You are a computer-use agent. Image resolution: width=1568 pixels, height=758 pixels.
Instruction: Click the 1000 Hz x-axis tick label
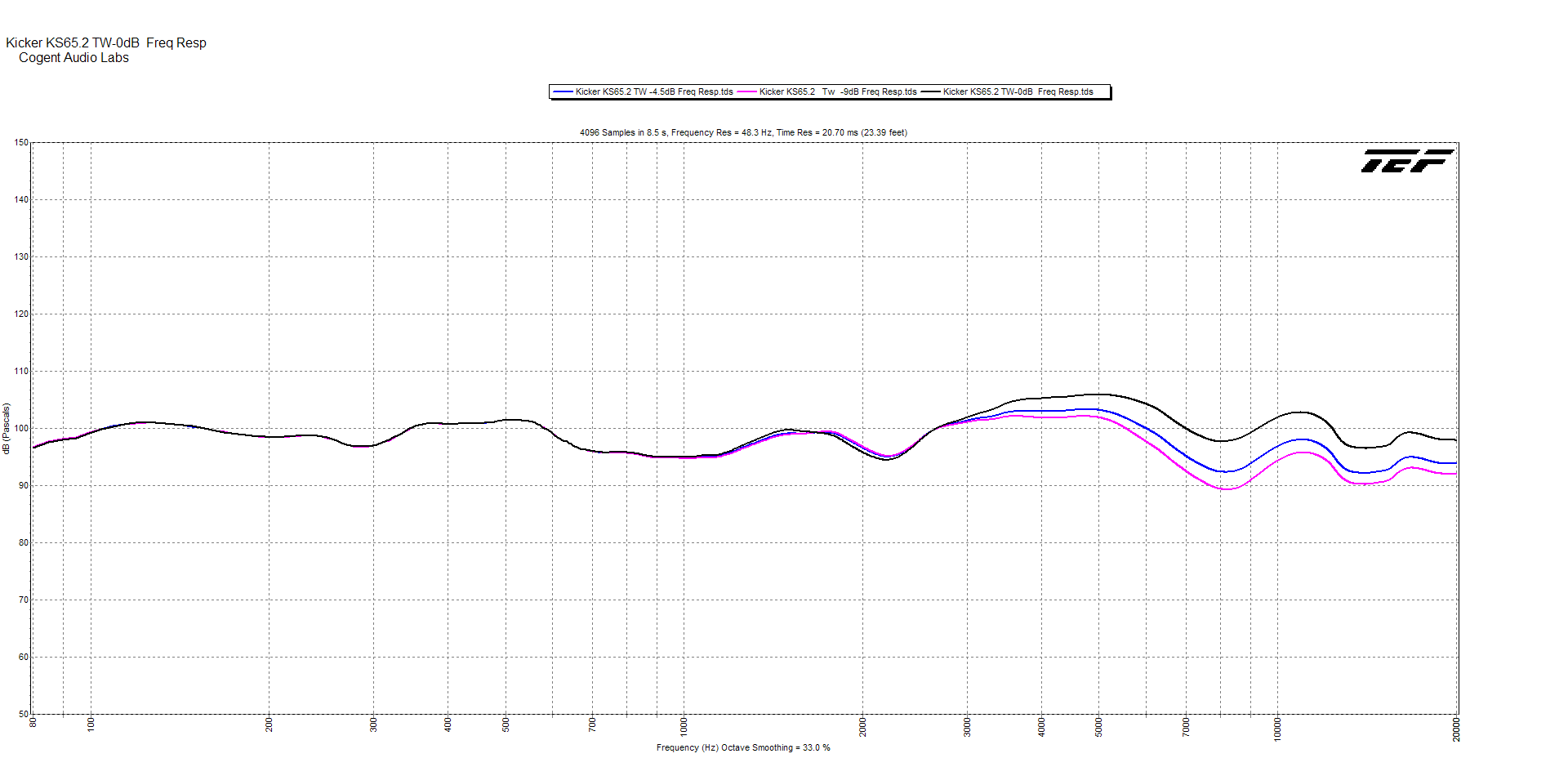point(684,726)
